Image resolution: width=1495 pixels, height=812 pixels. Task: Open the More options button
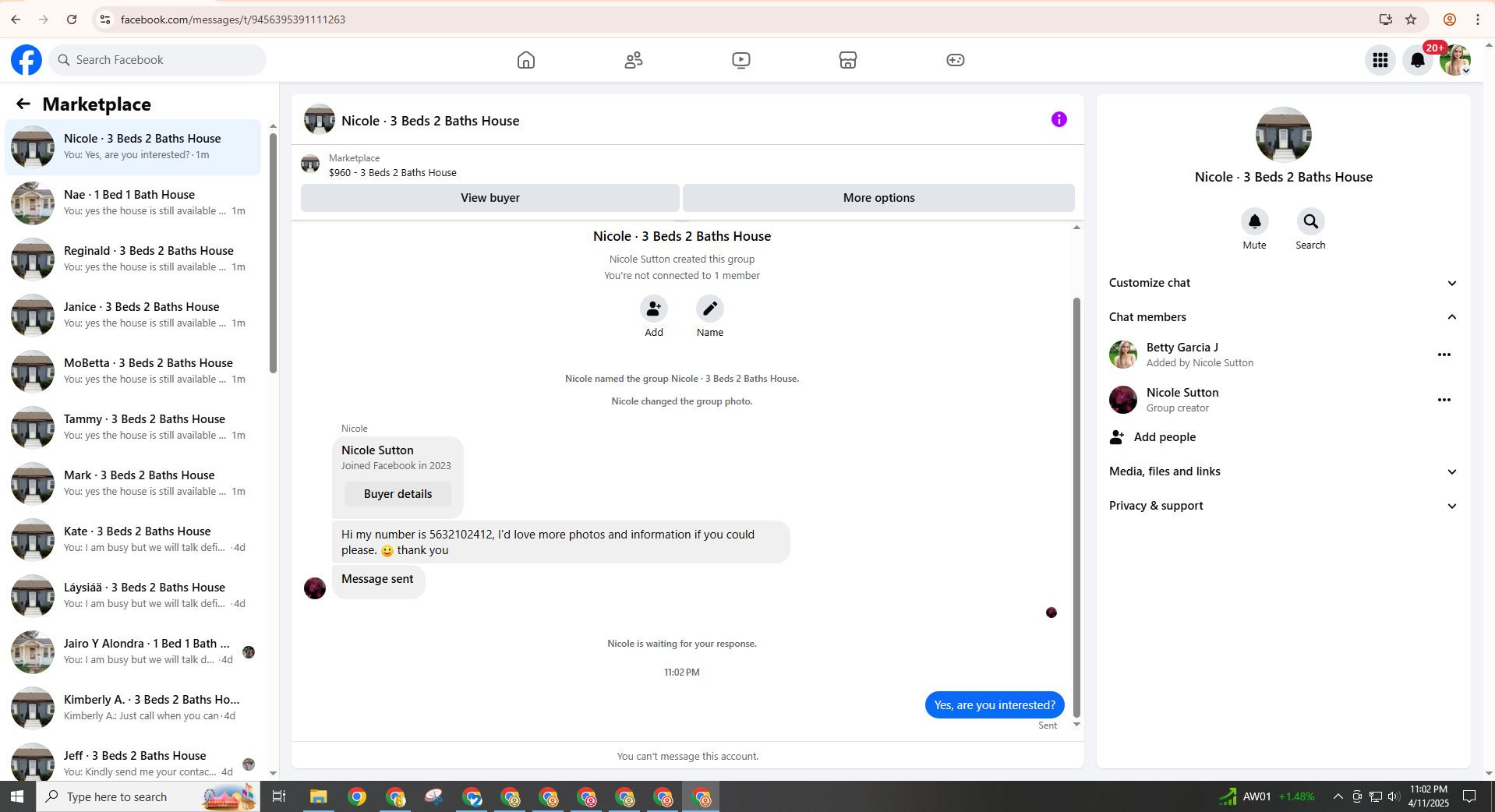pos(878,198)
